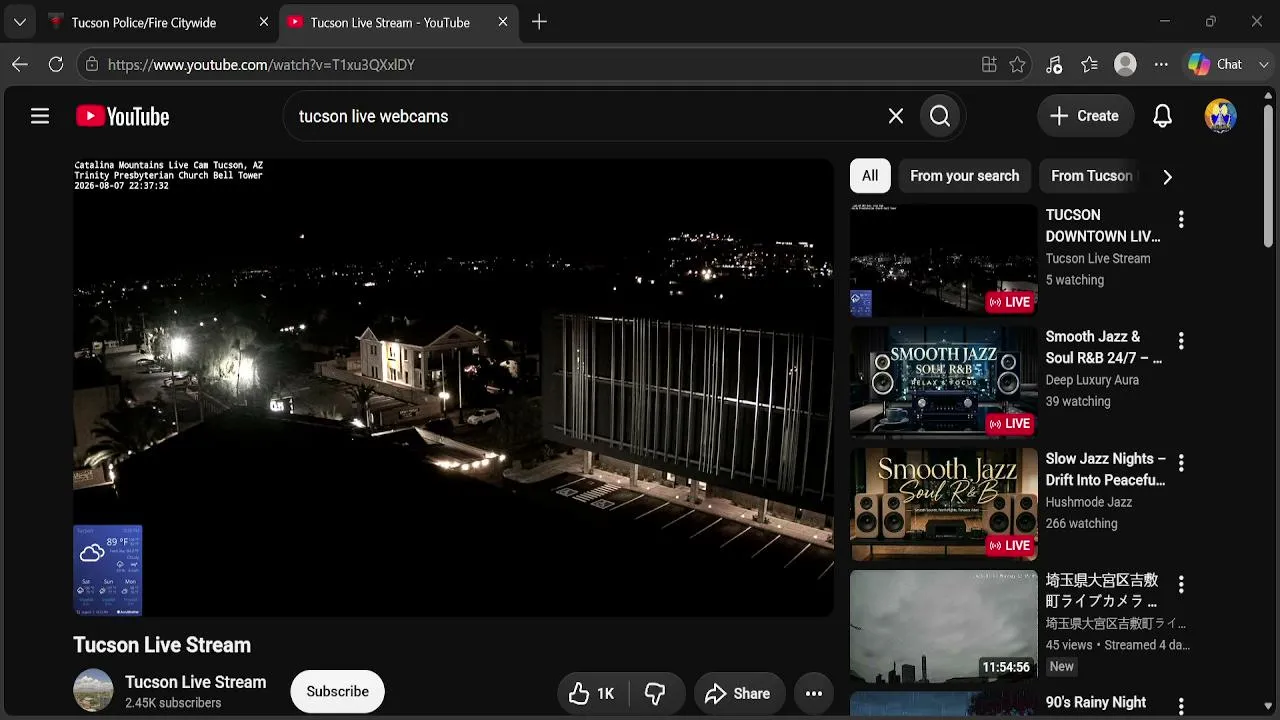Open options for the Japanese live camera video

click(1181, 584)
